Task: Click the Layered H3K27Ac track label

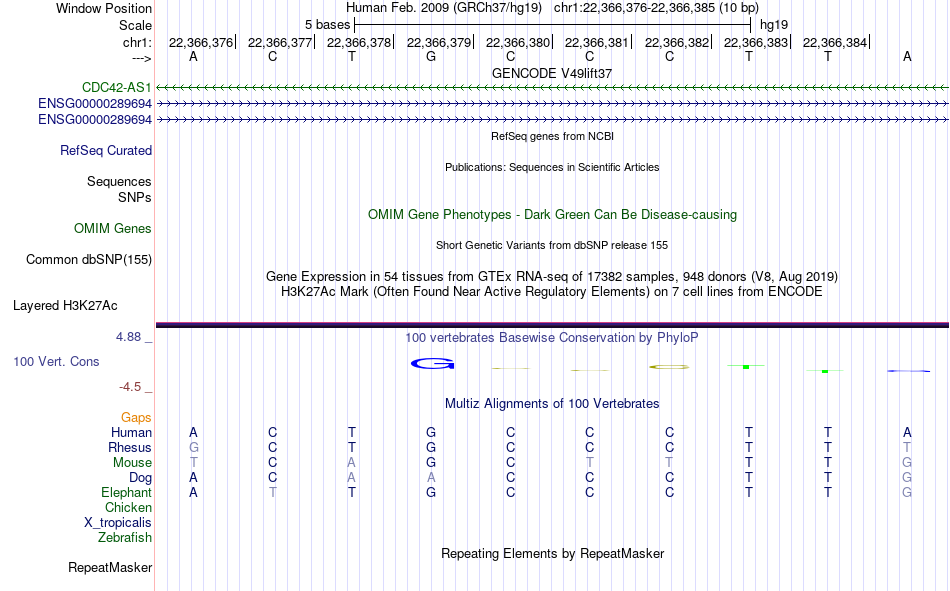Action: tap(65, 306)
